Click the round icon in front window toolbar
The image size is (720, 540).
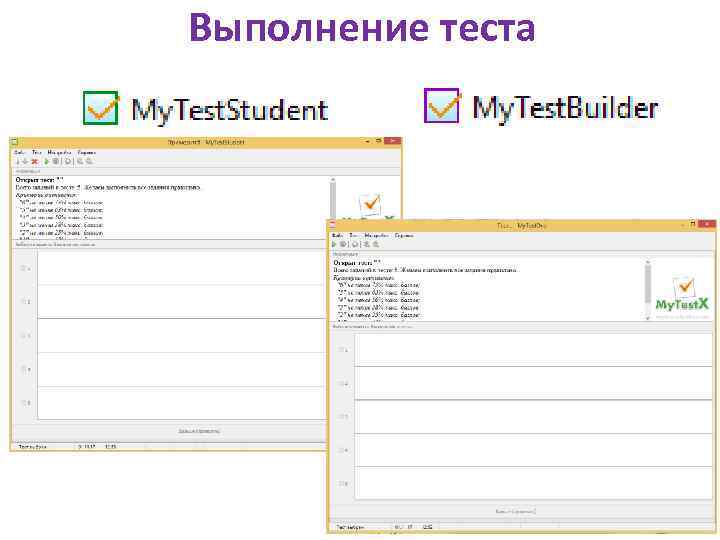point(354,244)
